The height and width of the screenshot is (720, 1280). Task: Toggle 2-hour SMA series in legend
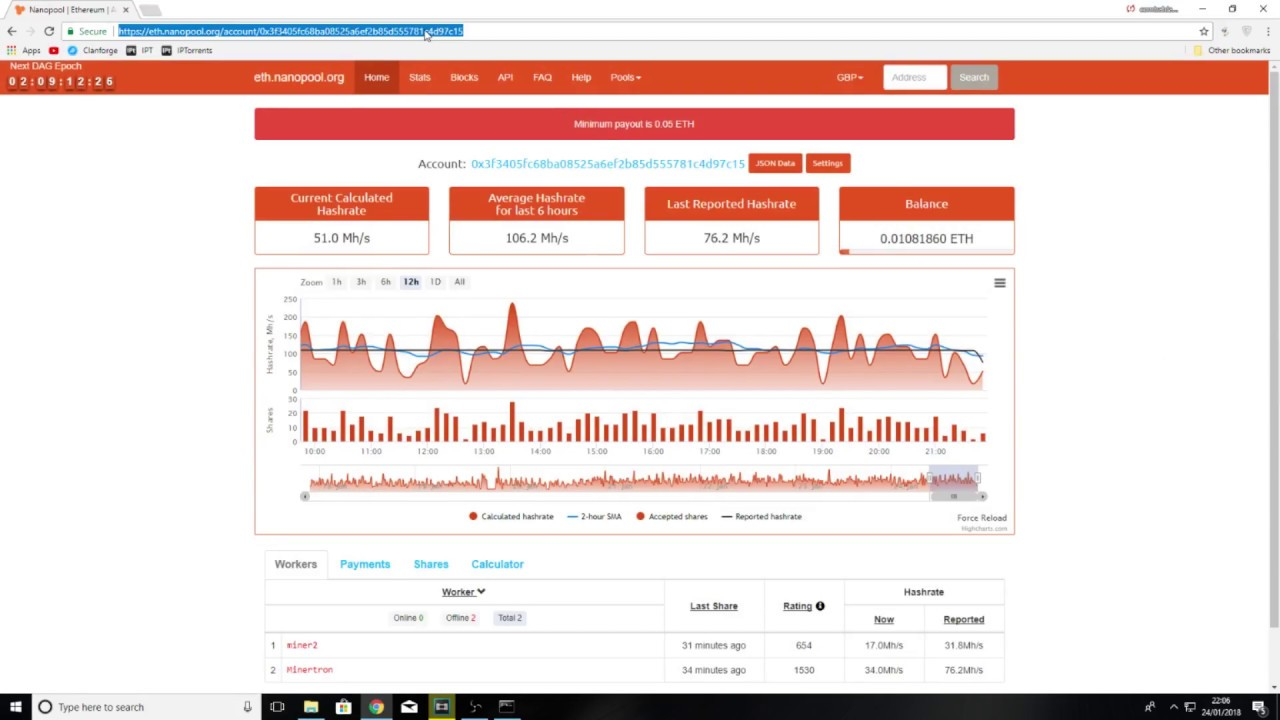pos(594,516)
